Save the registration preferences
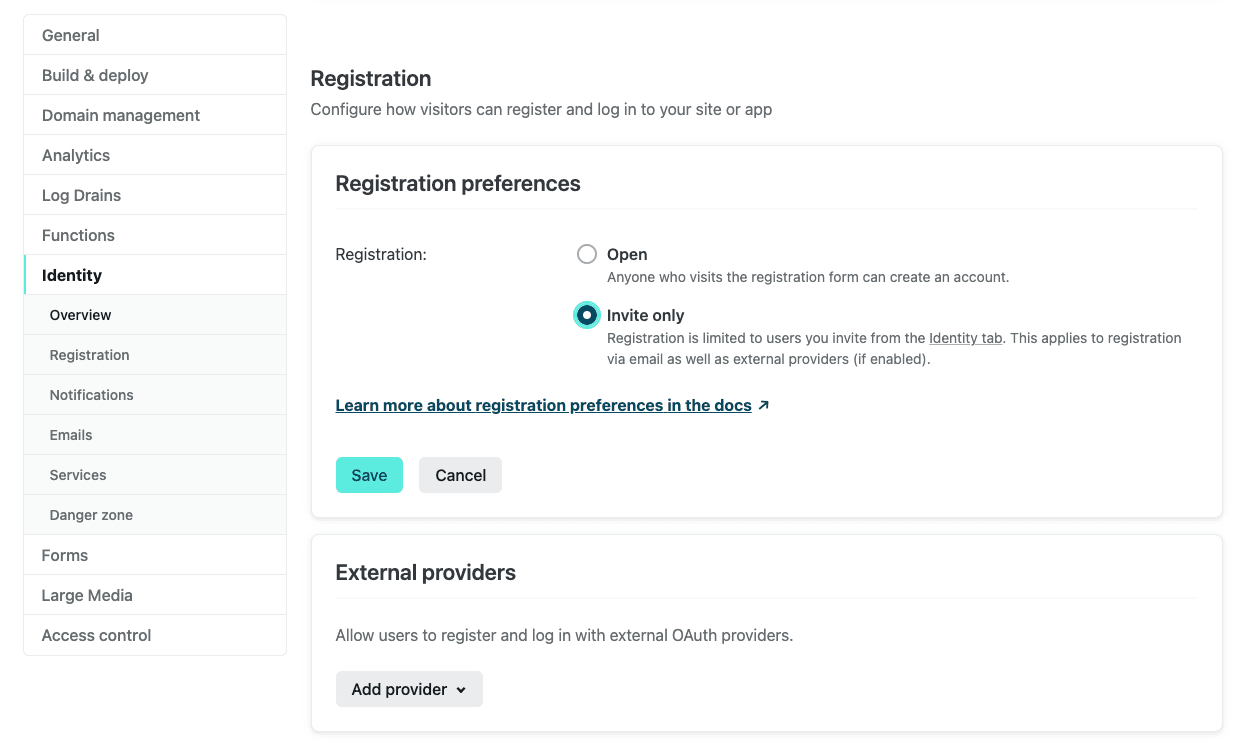Image resolution: width=1244 pixels, height=743 pixels. pos(369,475)
